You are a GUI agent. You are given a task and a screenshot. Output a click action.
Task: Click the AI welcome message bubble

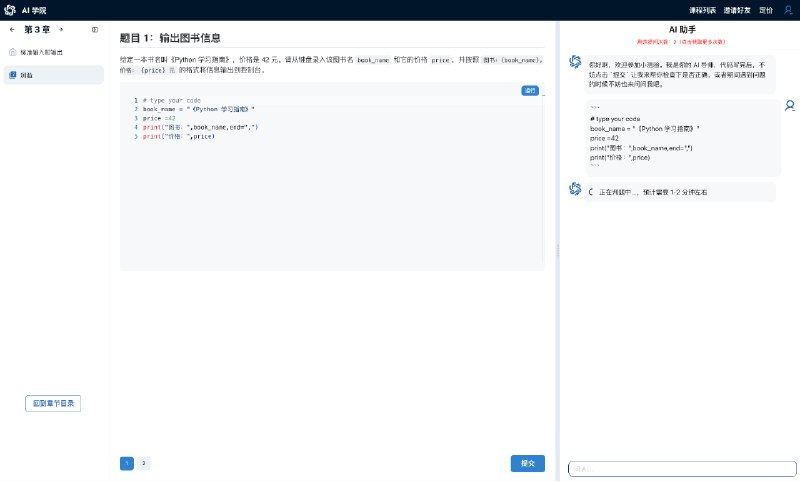680,74
